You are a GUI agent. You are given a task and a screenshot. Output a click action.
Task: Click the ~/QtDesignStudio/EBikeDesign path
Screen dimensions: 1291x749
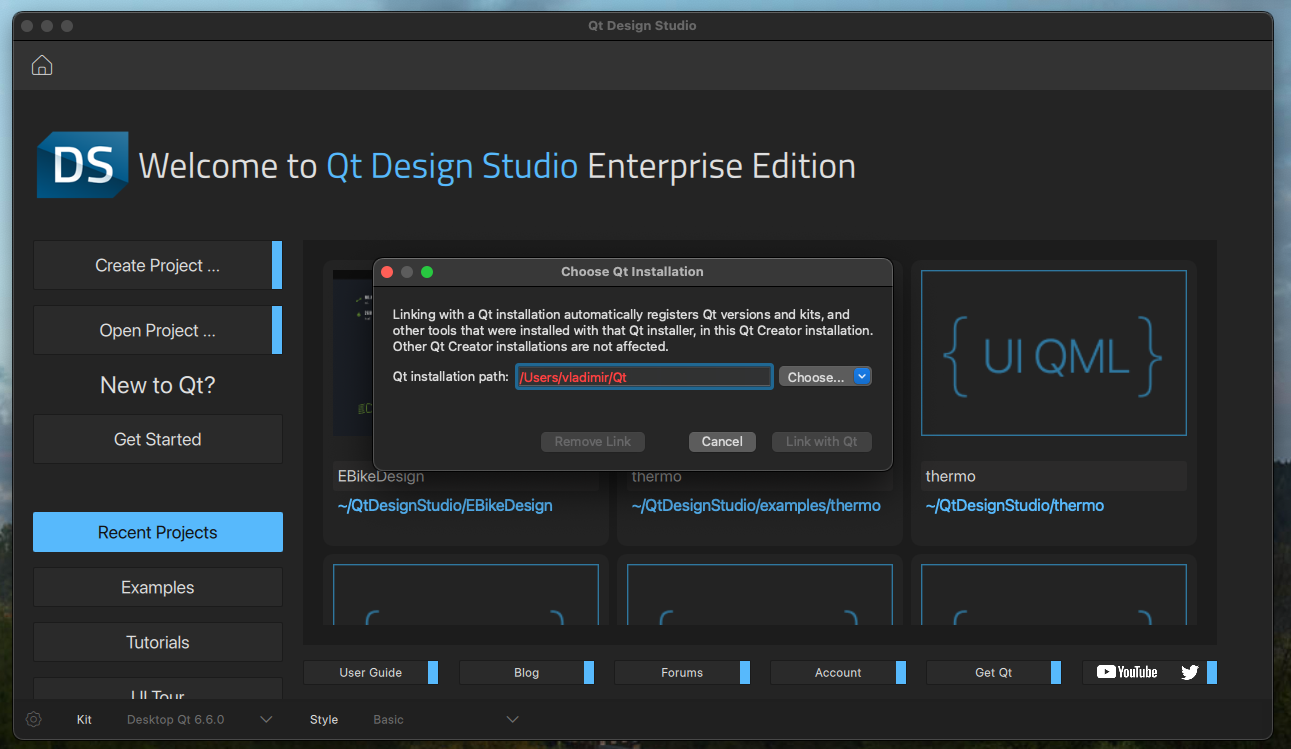click(x=445, y=506)
